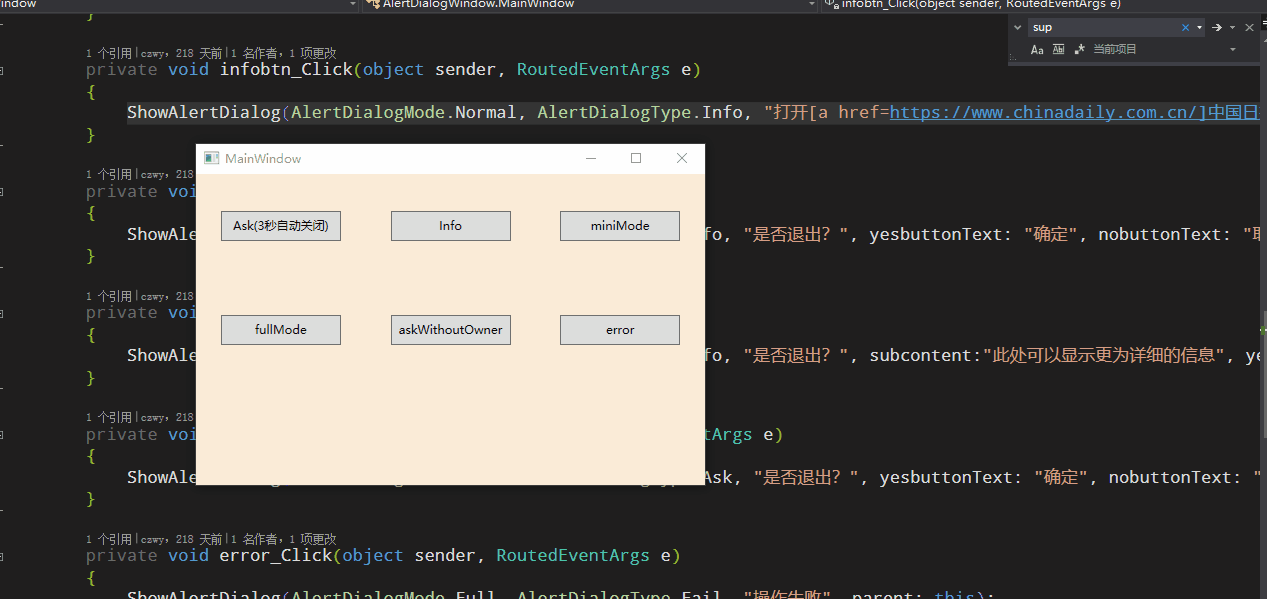
Task: Click 'RoutedEventArgs' in infobtn_Click signature
Action: coord(593,70)
